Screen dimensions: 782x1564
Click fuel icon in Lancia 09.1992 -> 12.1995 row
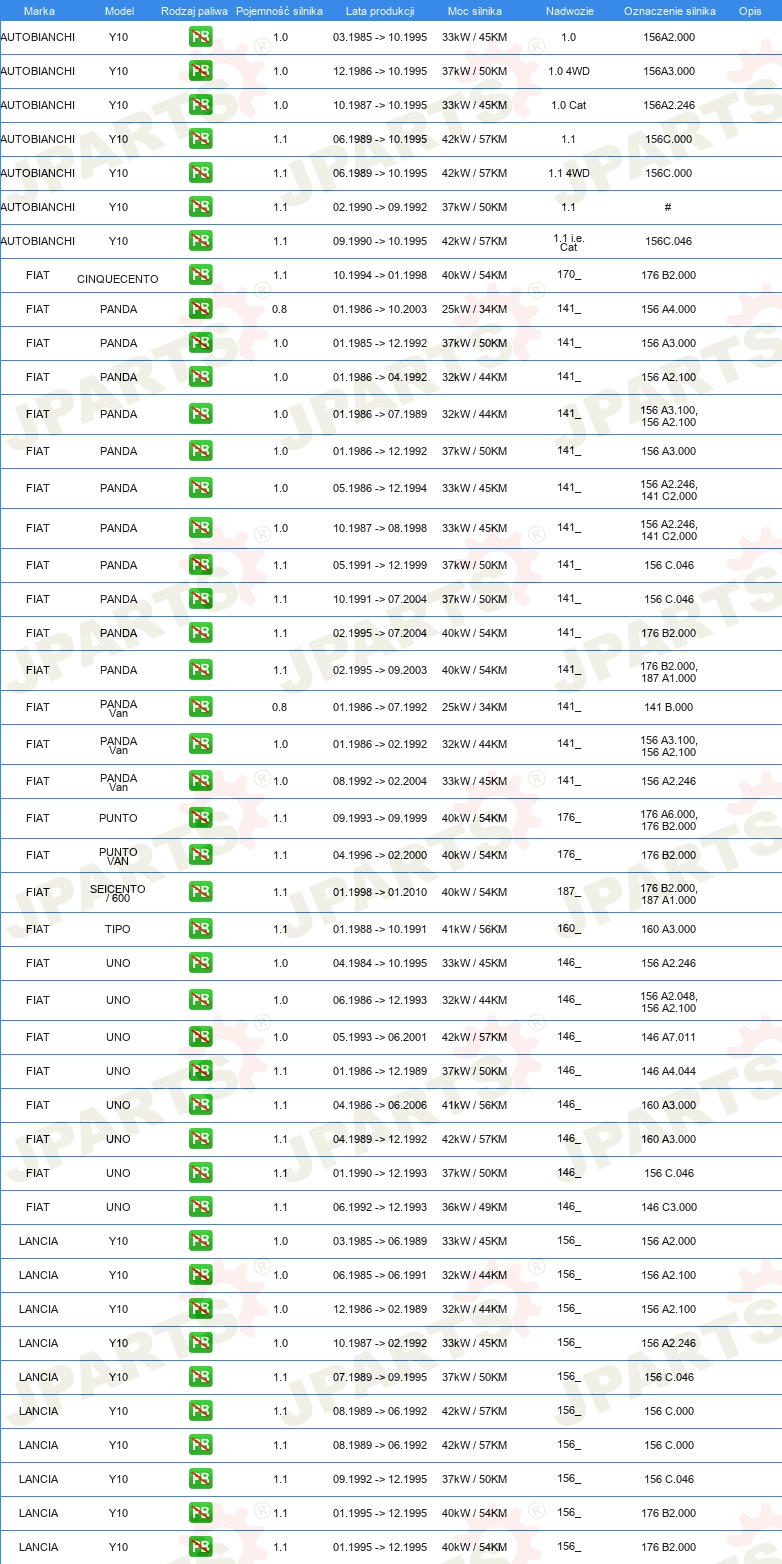(200, 1479)
